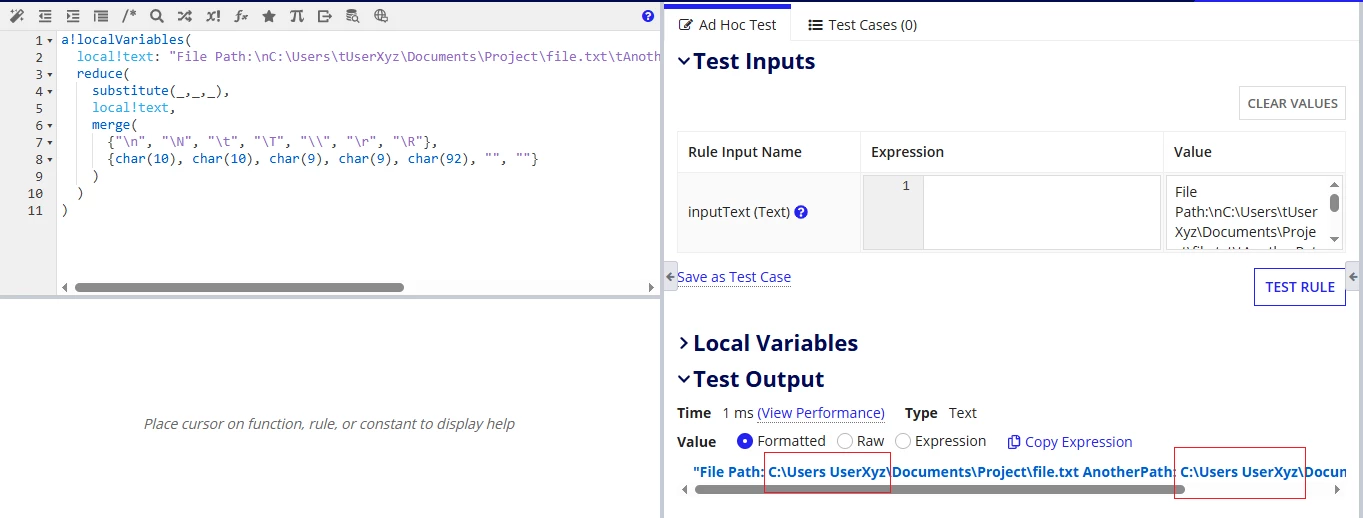This screenshot has height=518, width=1363.
Task: Click the globe toolbar icon
Action: pyautogui.click(x=381, y=16)
